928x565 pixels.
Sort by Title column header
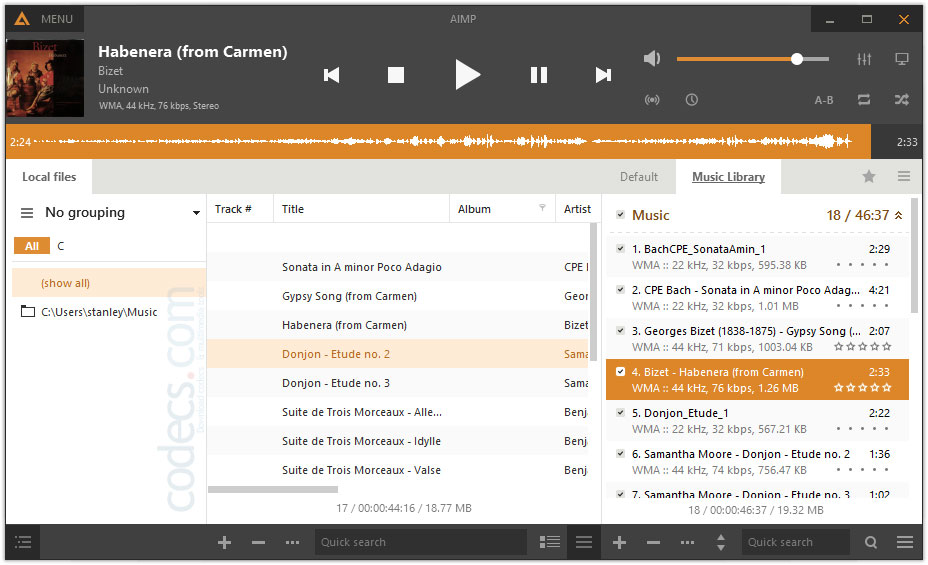pos(361,209)
